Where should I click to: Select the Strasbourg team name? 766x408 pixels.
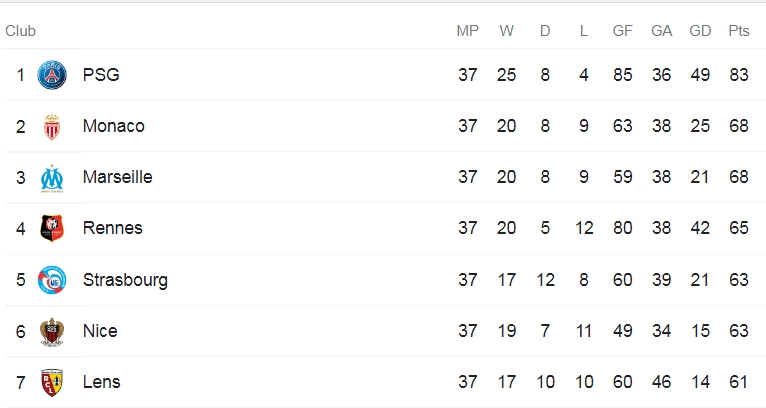click(126, 280)
